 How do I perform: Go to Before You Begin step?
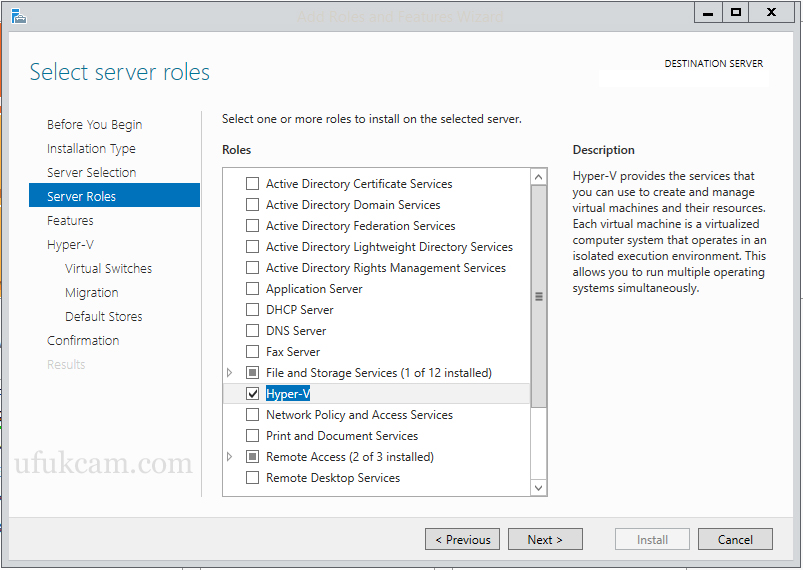coord(95,124)
